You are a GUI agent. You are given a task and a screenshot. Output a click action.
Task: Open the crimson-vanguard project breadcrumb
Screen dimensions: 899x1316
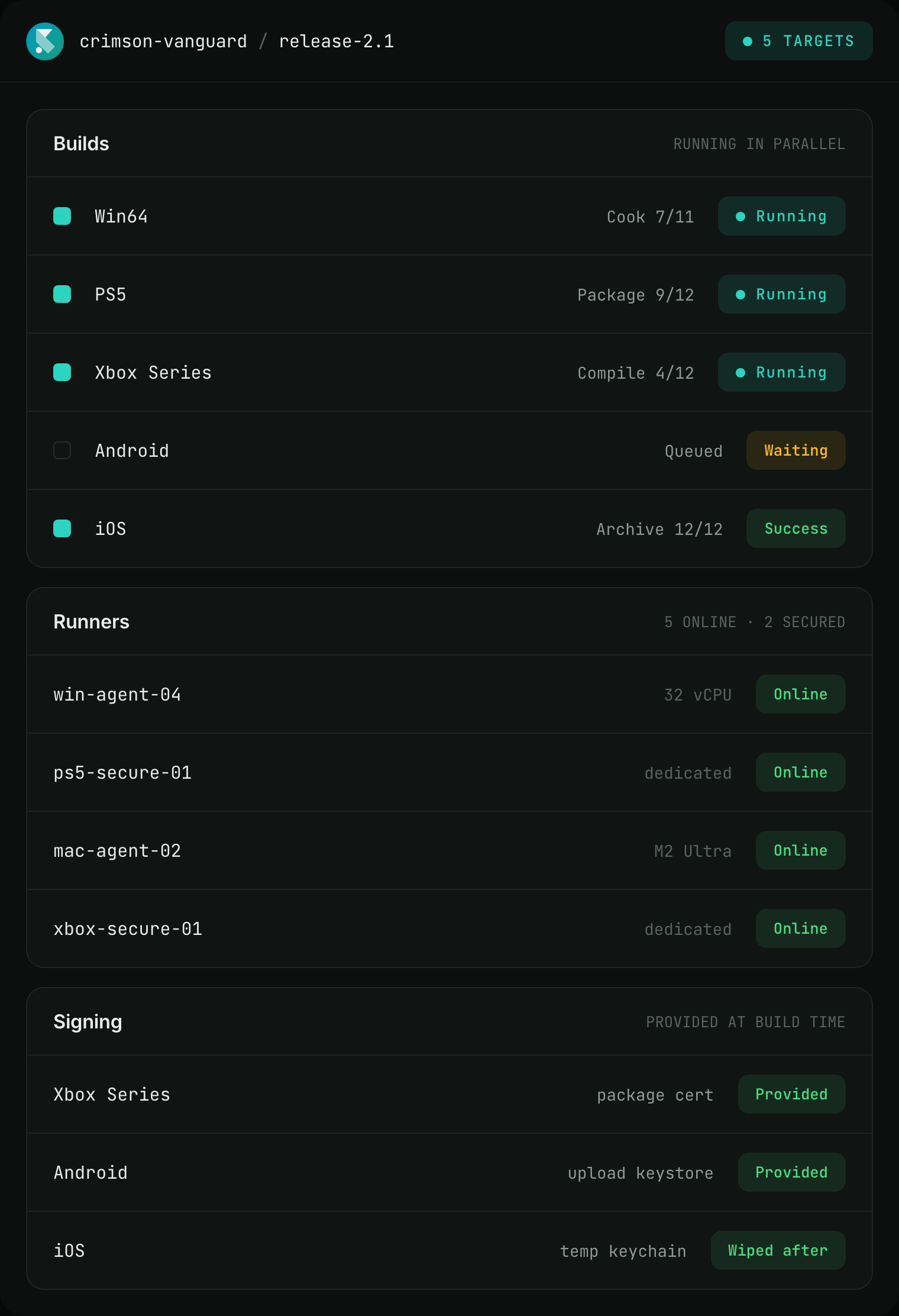(x=163, y=41)
